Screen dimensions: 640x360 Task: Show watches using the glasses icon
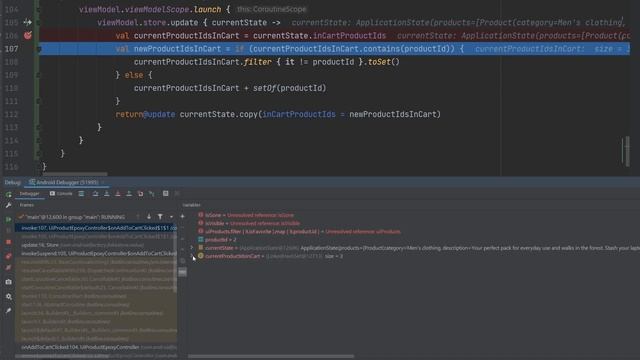tap(182, 272)
